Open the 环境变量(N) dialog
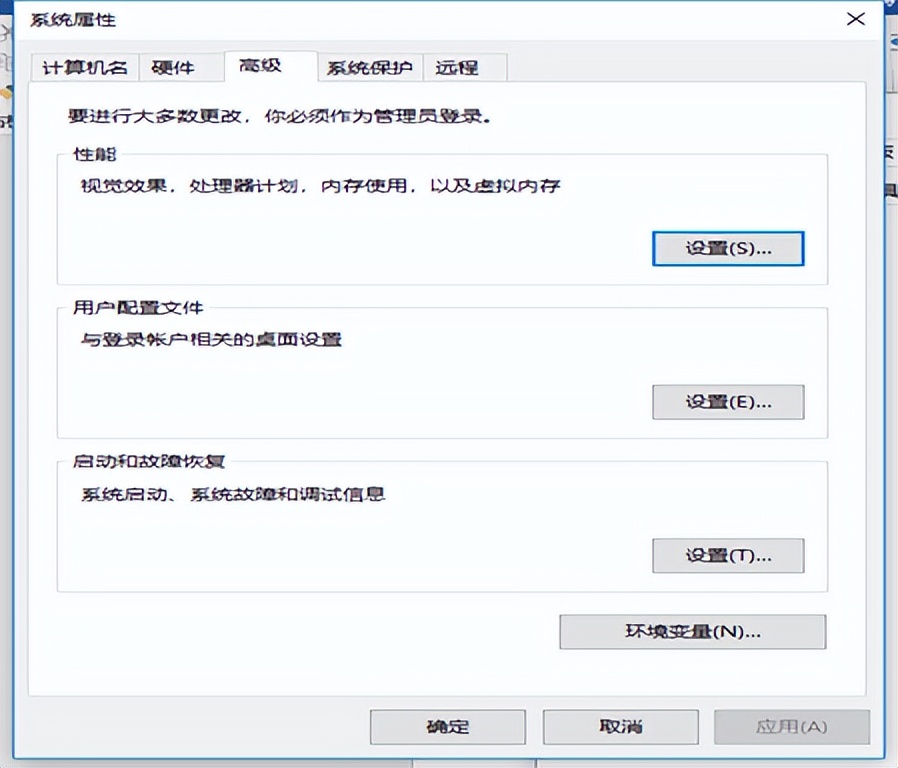 (x=693, y=632)
